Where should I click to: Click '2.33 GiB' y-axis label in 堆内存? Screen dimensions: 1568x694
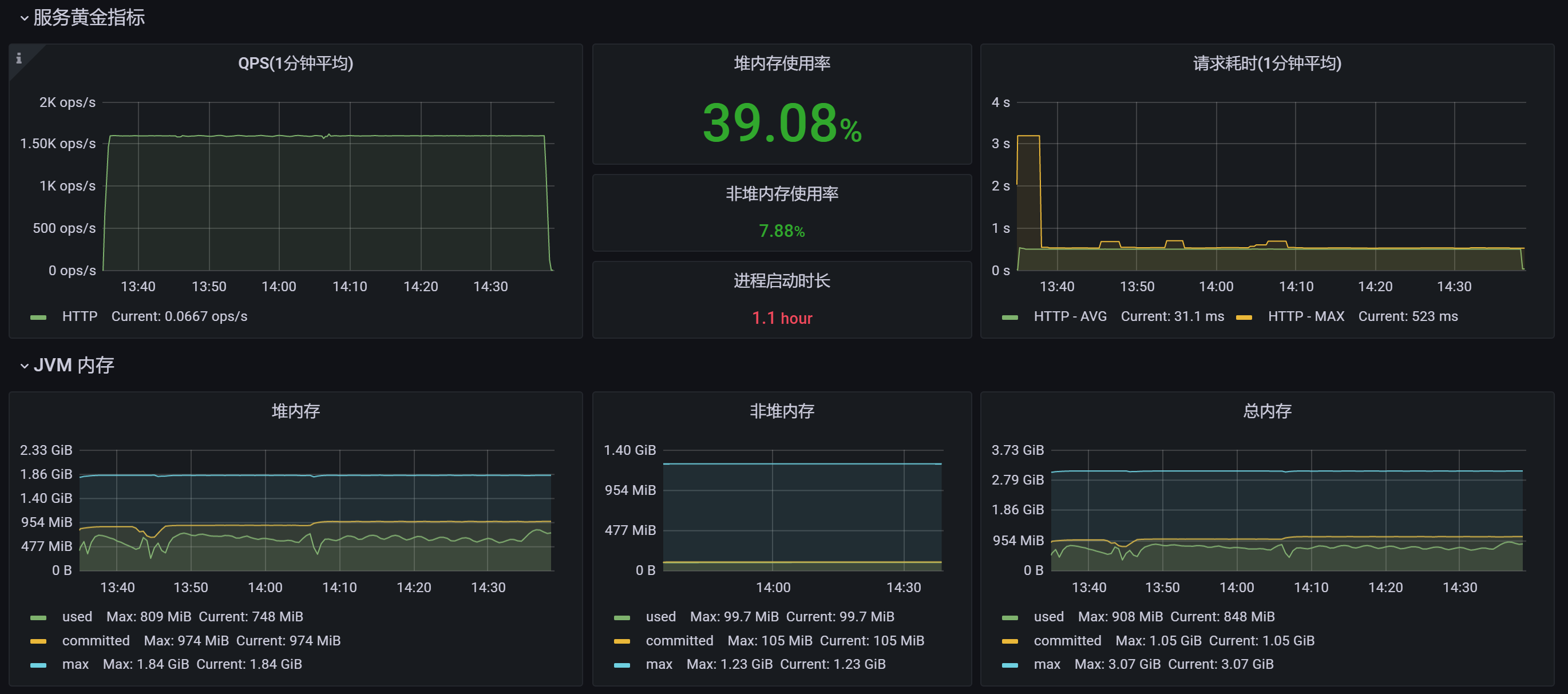(x=46, y=449)
